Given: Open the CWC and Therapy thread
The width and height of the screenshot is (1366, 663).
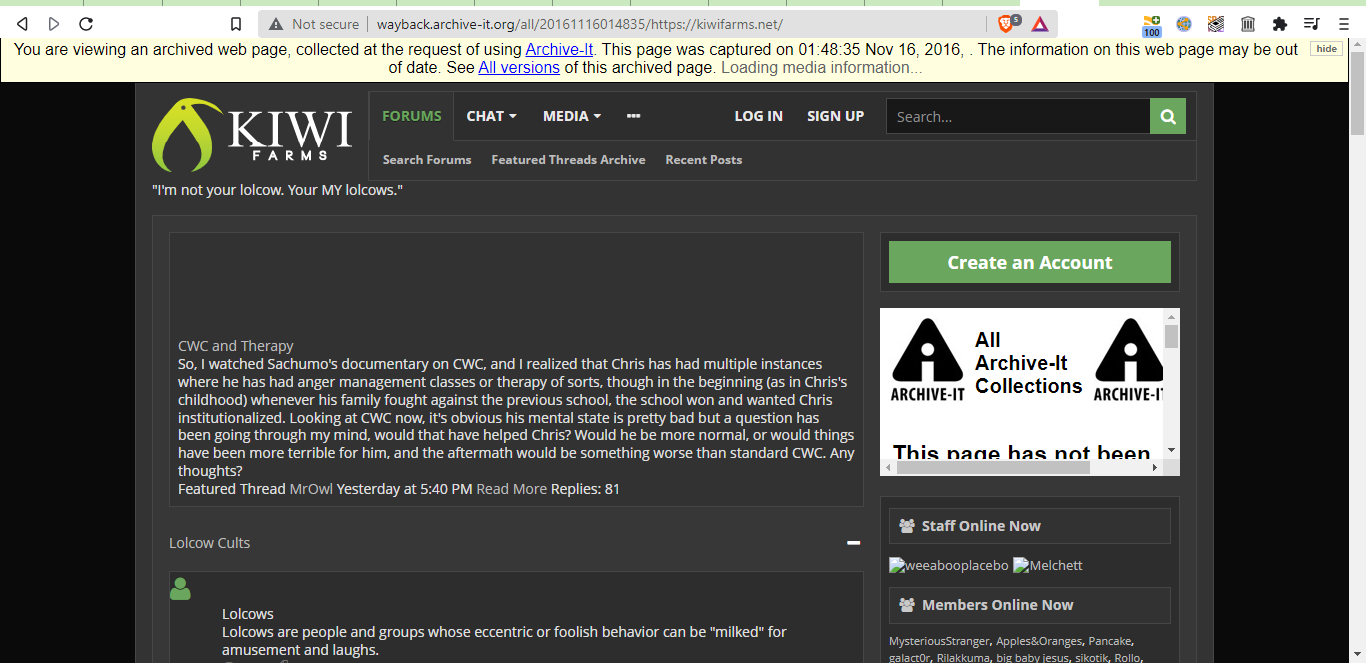Looking at the screenshot, I should click(x=236, y=346).
